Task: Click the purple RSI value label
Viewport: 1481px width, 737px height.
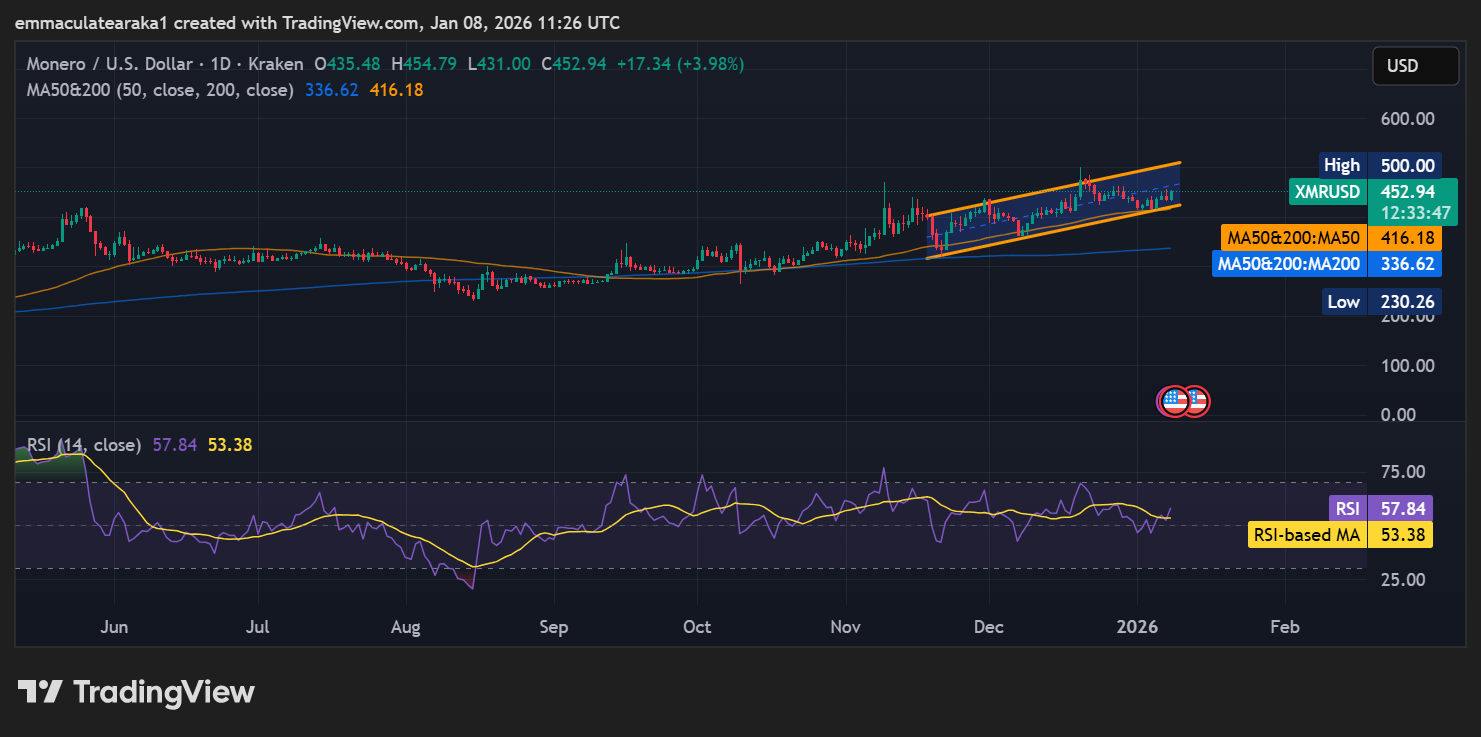Action: tap(1347, 508)
